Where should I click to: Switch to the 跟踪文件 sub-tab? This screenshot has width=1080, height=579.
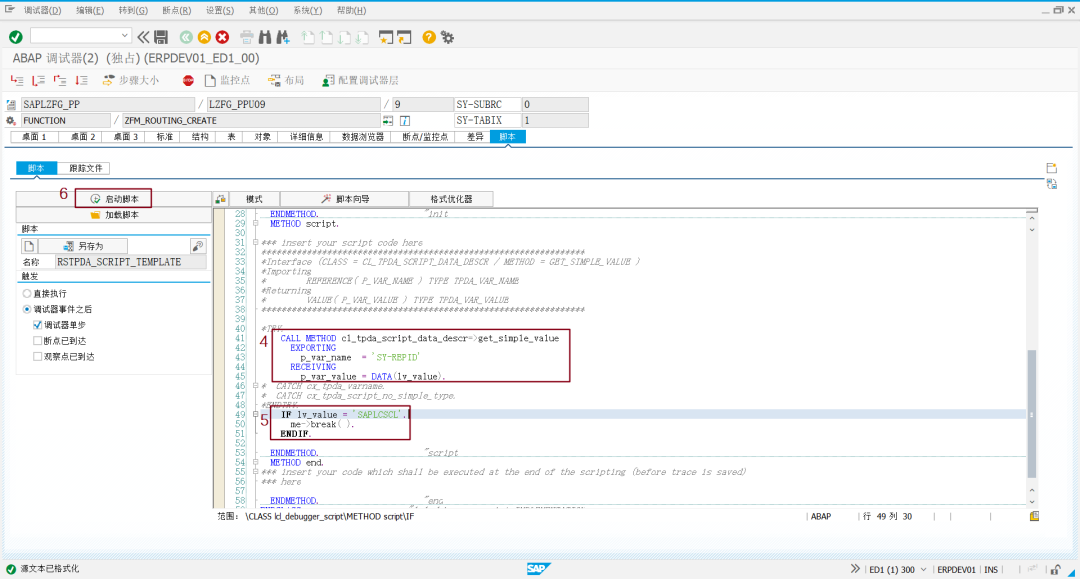85,168
